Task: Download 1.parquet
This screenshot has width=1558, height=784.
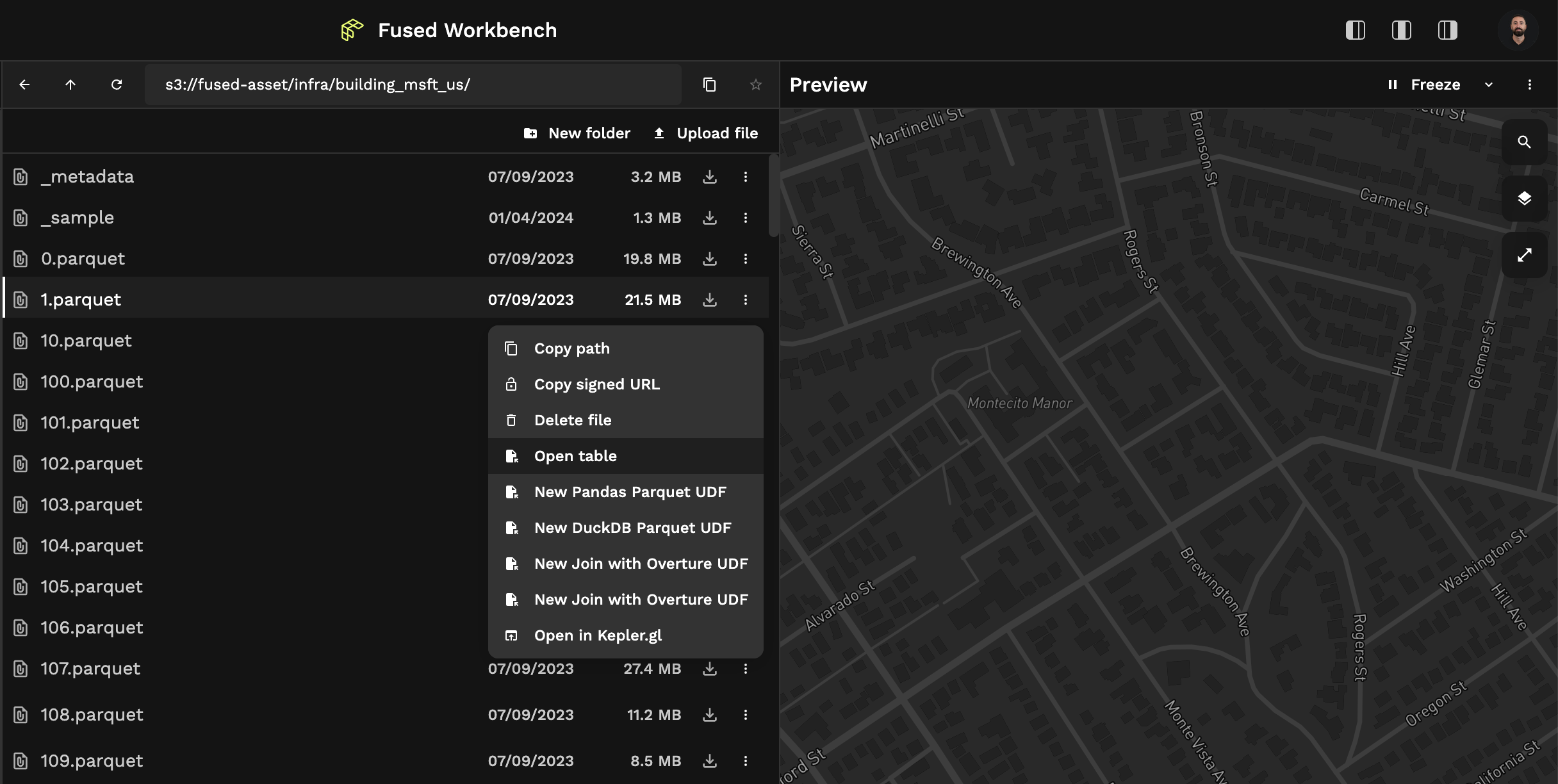Action: pos(710,300)
